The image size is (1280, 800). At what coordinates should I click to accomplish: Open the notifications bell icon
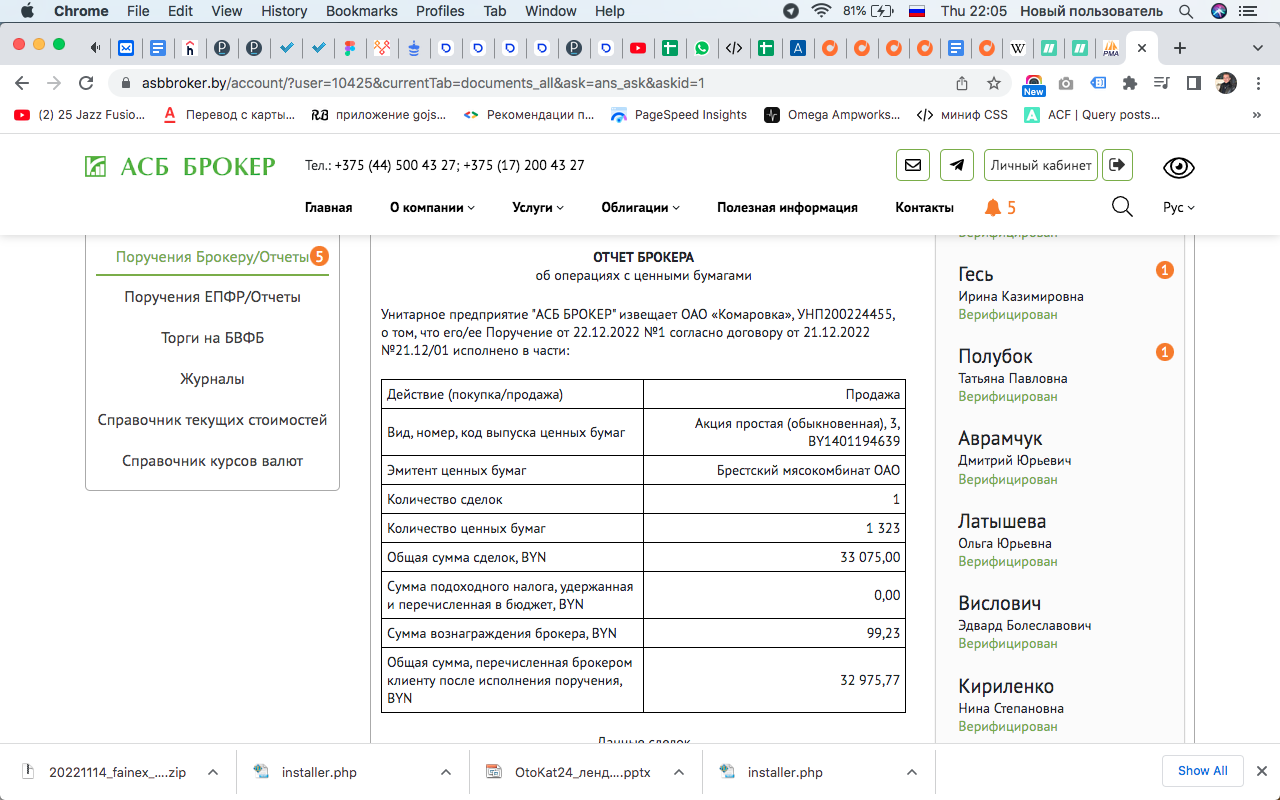992,207
